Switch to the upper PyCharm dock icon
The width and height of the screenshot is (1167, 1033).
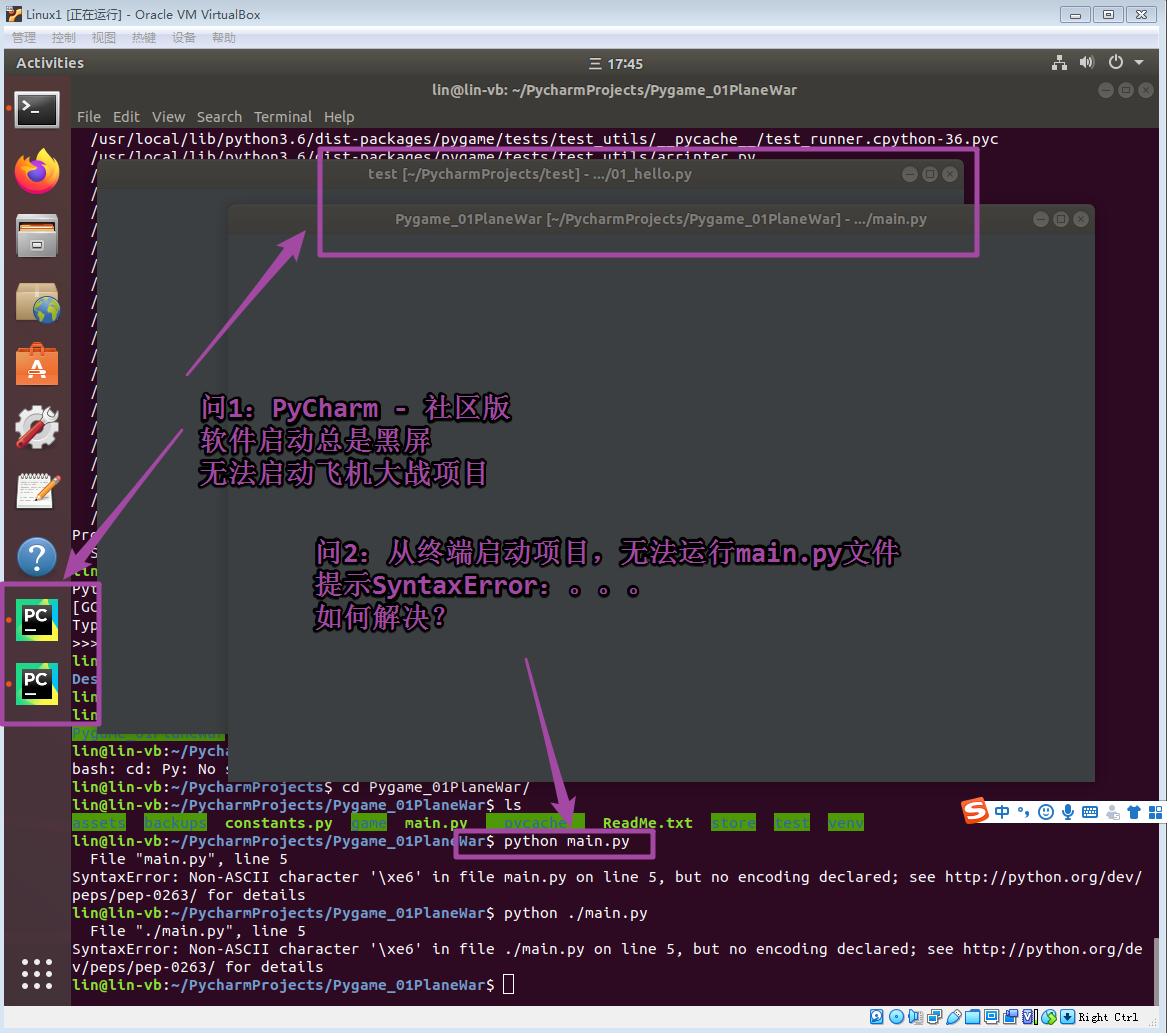[36, 619]
